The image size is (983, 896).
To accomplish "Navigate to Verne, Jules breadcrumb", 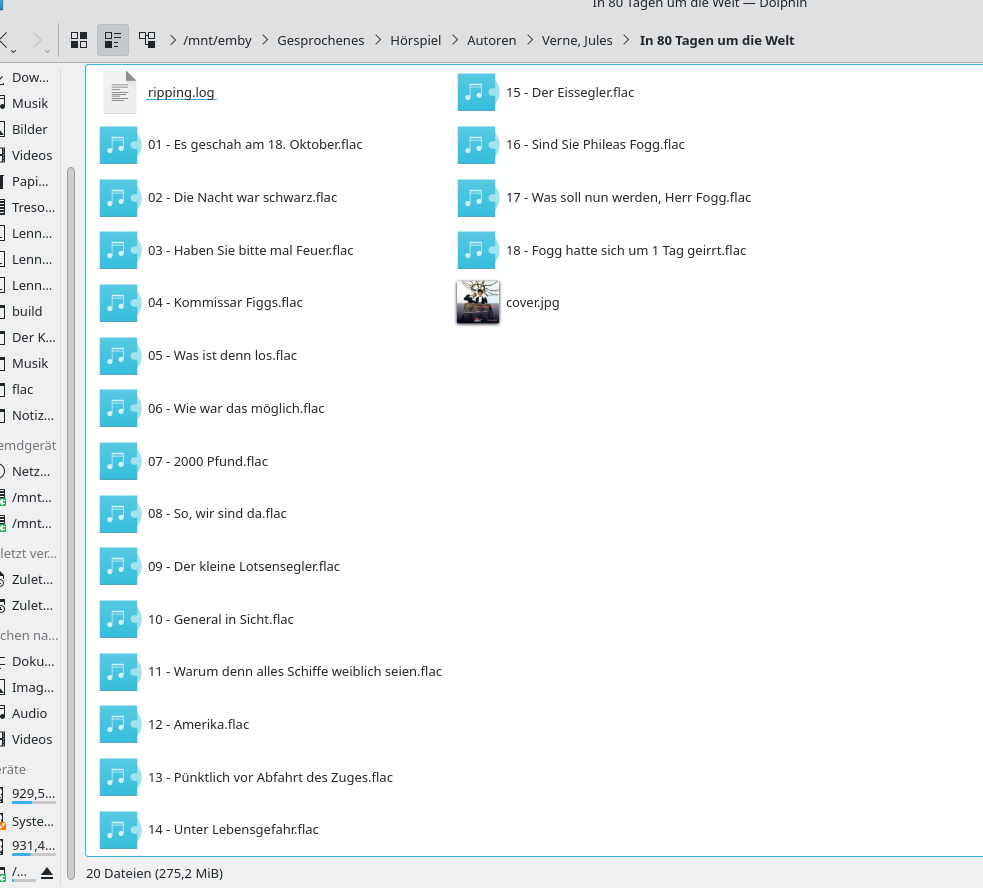I will (x=577, y=40).
